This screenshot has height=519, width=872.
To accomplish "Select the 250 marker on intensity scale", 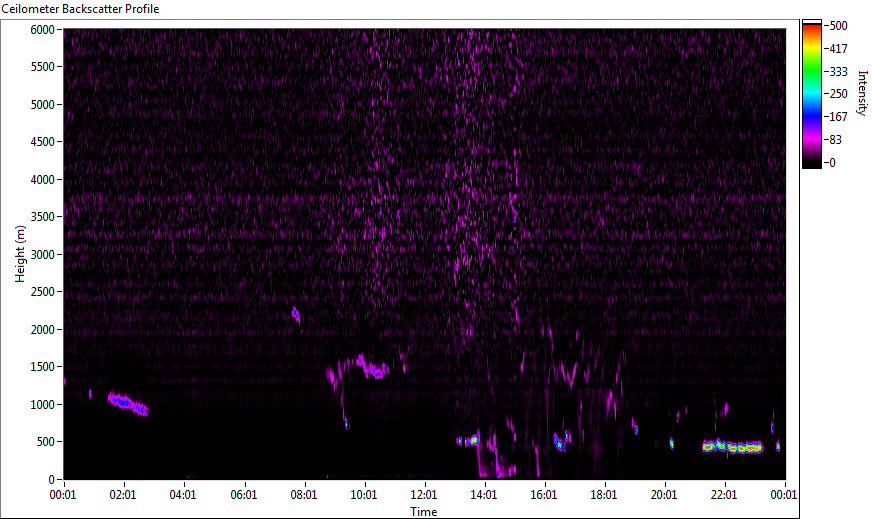I will [x=838, y=94].
